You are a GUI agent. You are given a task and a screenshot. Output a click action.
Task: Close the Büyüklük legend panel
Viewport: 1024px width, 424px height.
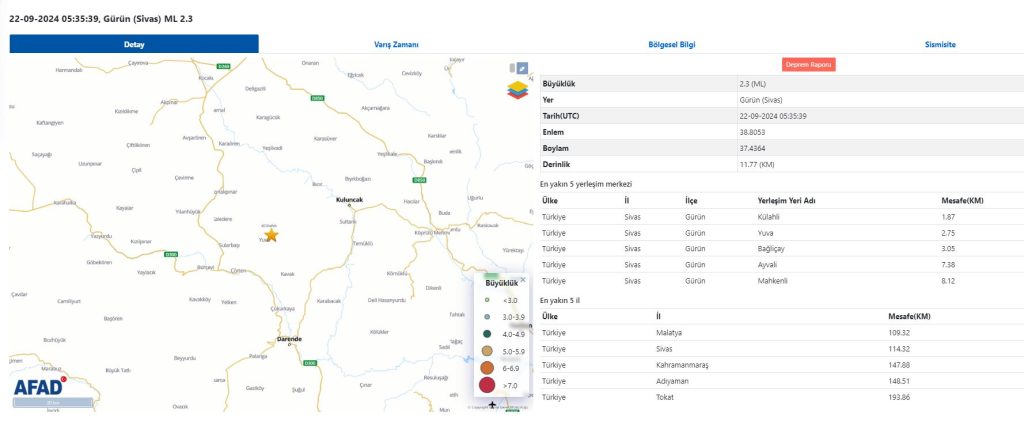point(522,280)
